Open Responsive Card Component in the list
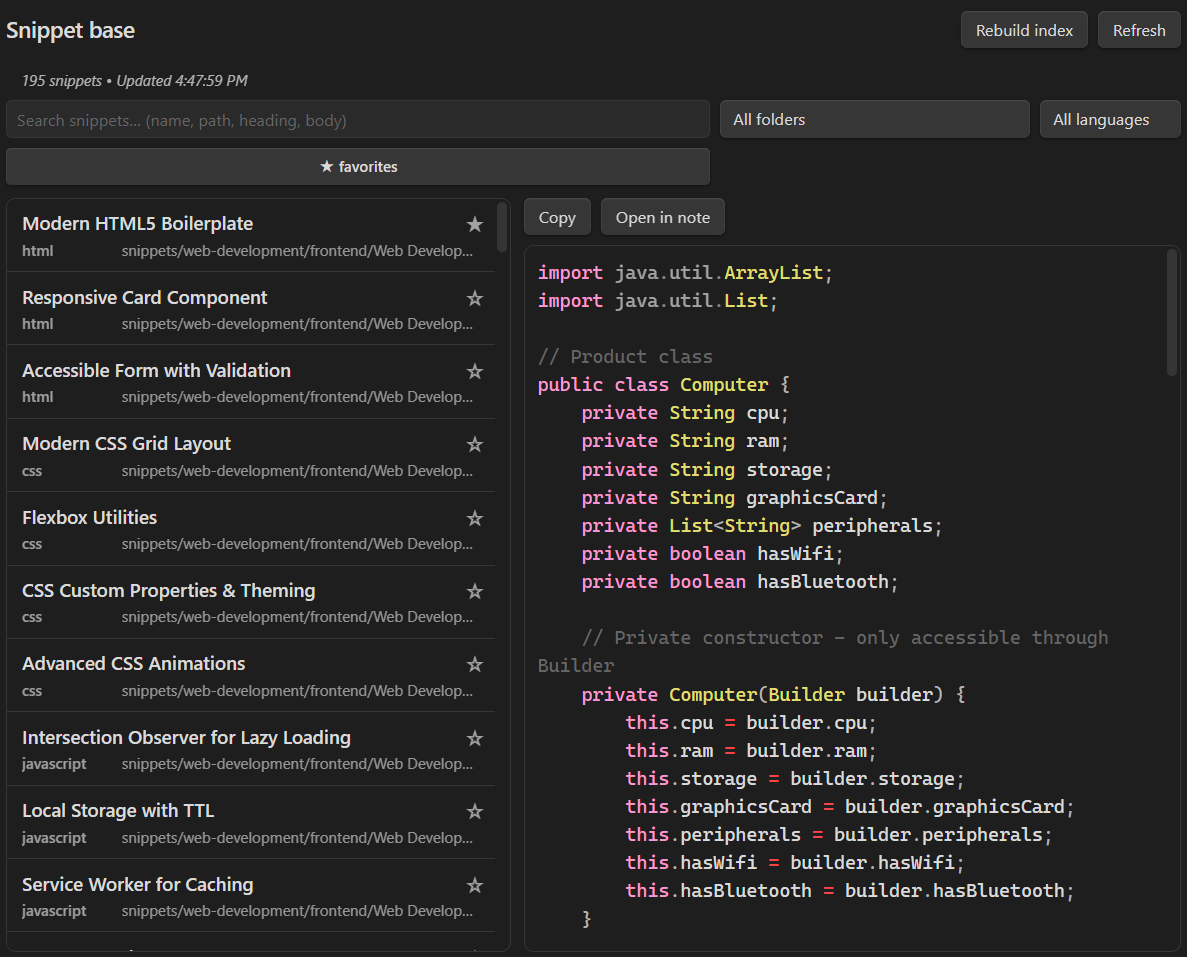1187x957 pixels. coord(251,309)
